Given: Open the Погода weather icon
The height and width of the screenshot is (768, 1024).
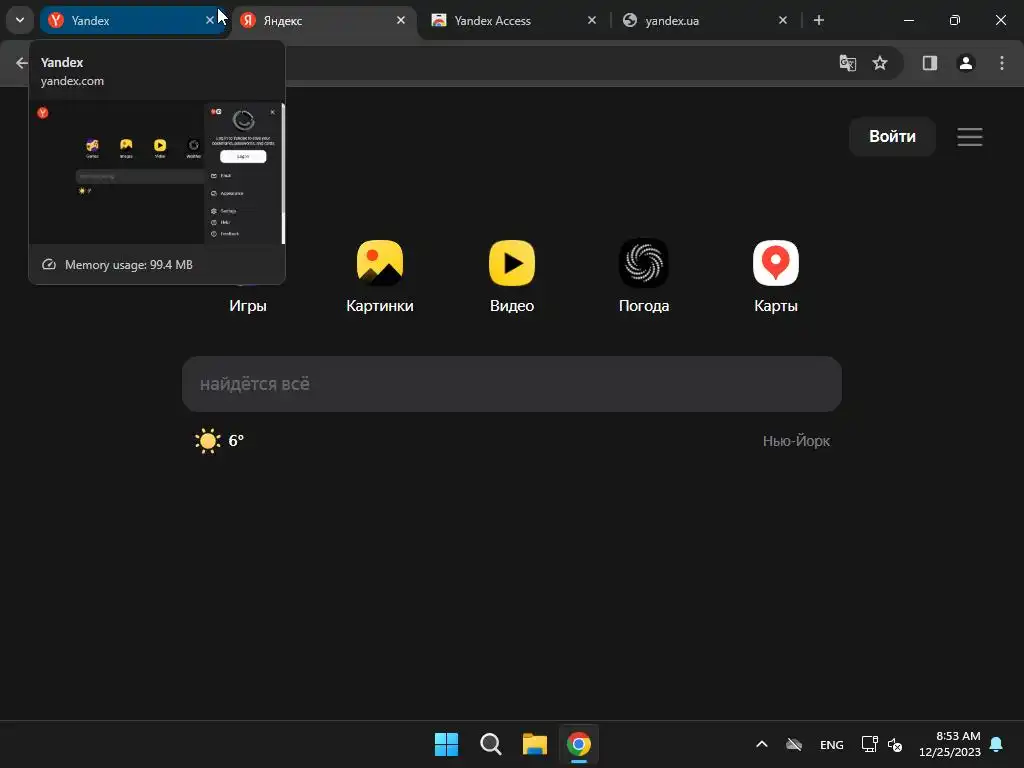Looking at the screenshot, I should tap(644, 263).
